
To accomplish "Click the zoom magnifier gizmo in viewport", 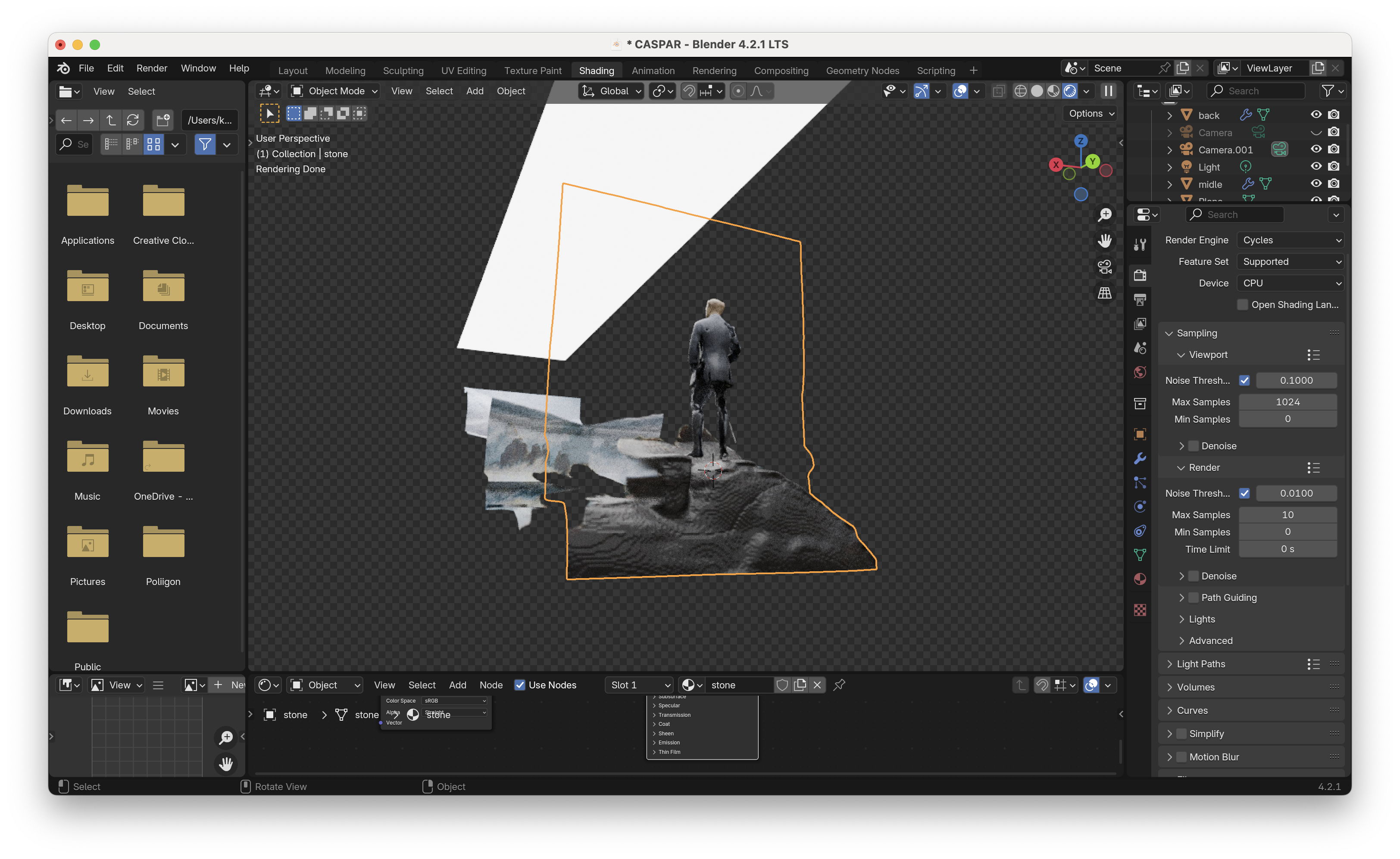I will point(1104,215).
